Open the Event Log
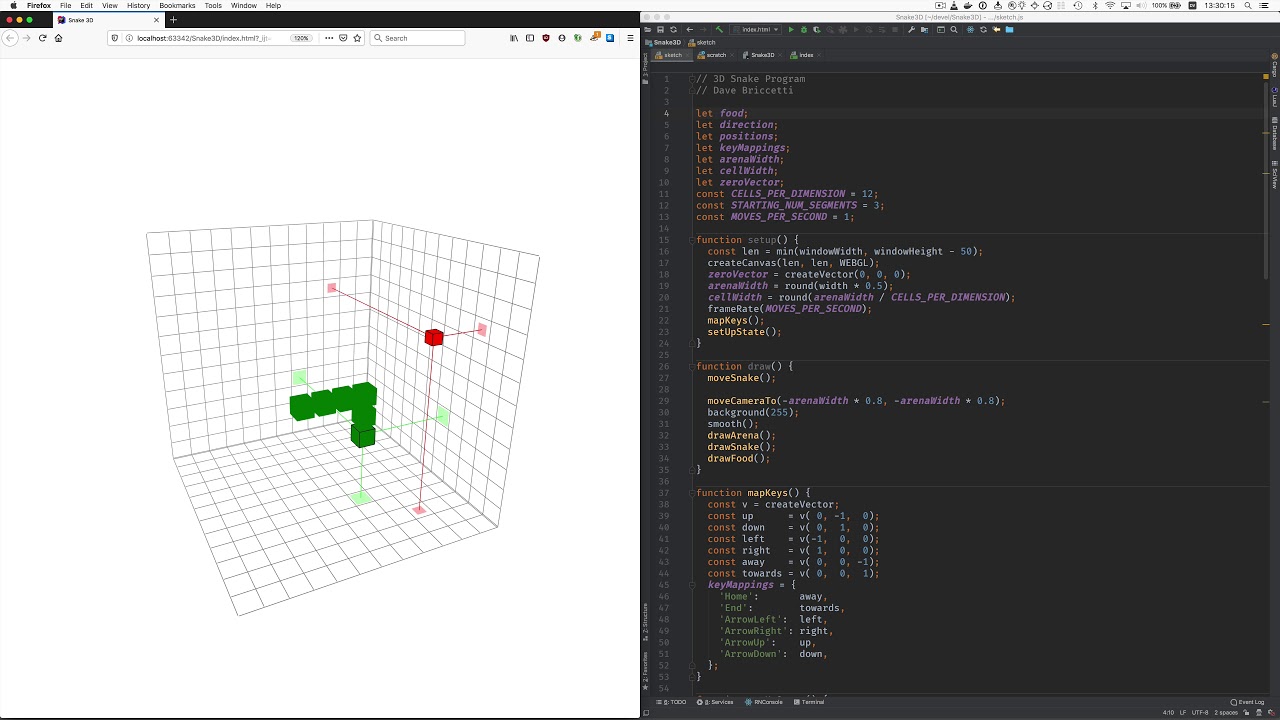Image resolution: width=1280 pixels, height=720 pixels. pos(1248,702)
